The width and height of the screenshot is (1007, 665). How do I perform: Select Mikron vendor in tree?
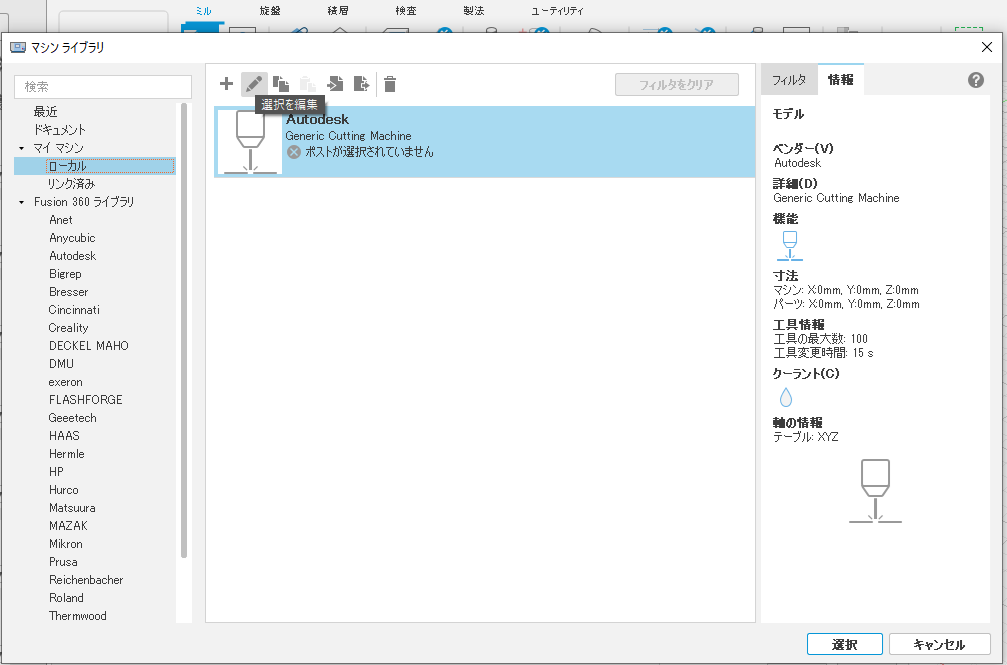[66, 544]
